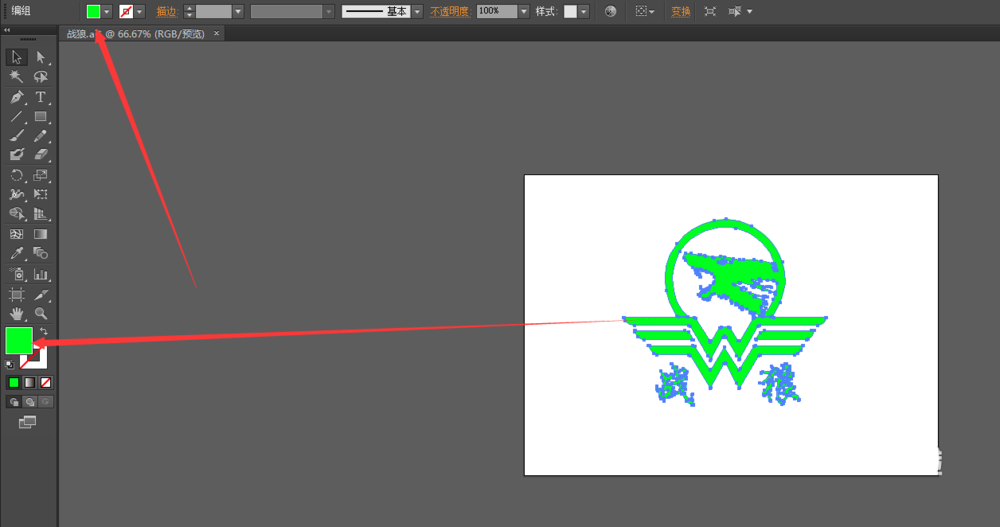Pick the Shape Builder tool
The width and height of the screenshot is (1000, 527).
coord(16,214)
